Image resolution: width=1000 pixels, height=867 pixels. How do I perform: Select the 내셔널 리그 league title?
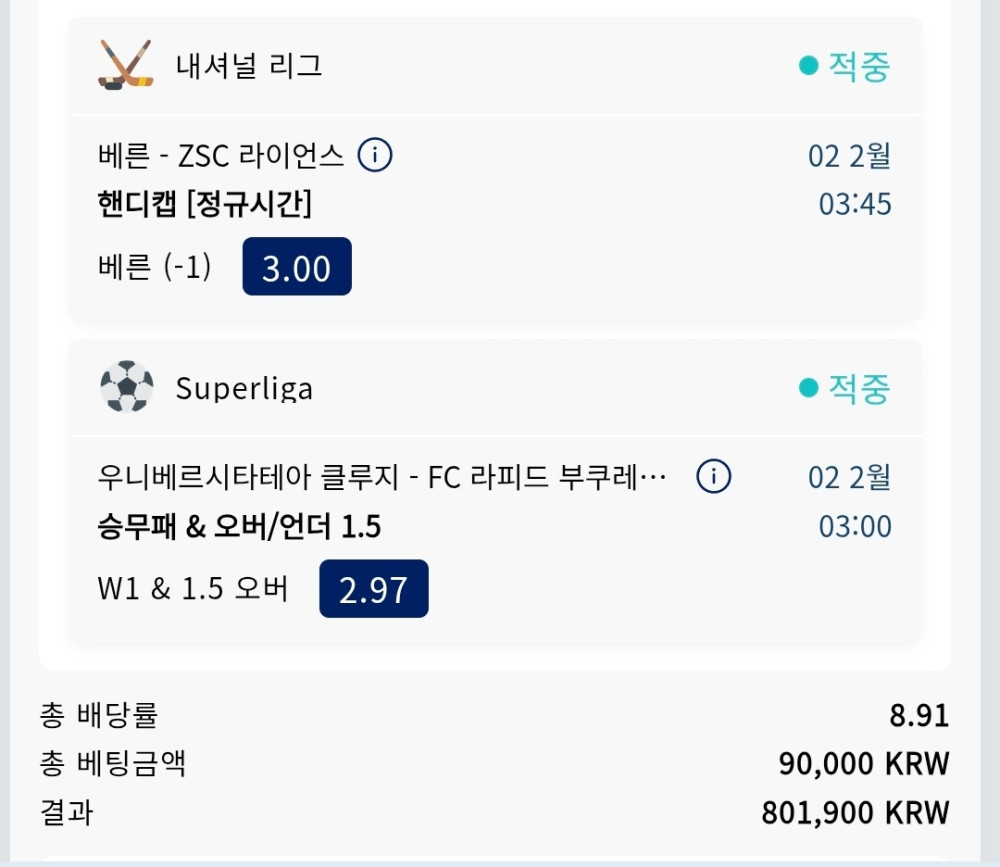(249, 66)
